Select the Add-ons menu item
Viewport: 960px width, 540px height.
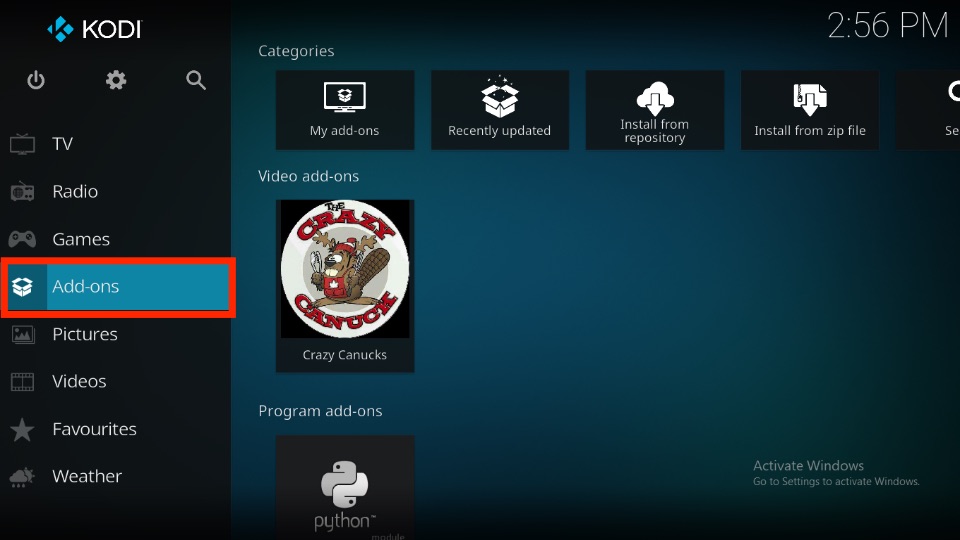point(118,287)
